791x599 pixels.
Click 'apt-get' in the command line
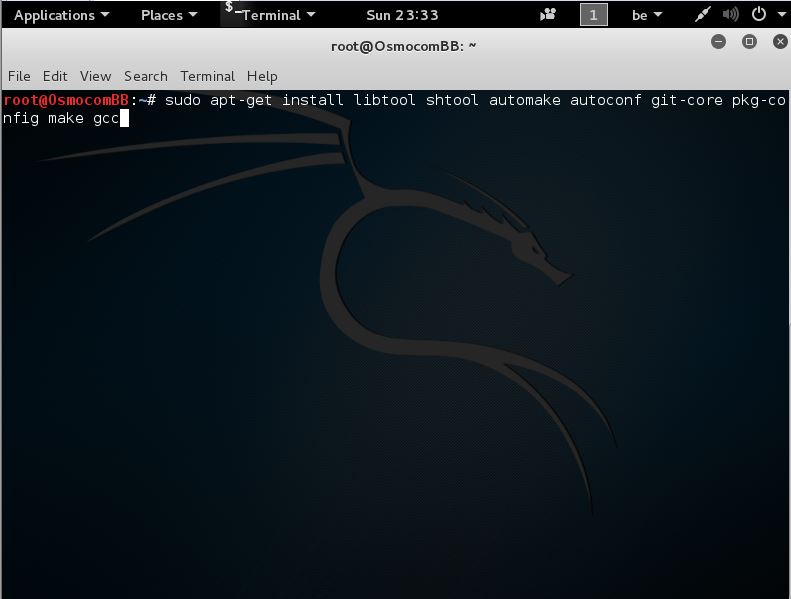(x=241, y=100)
